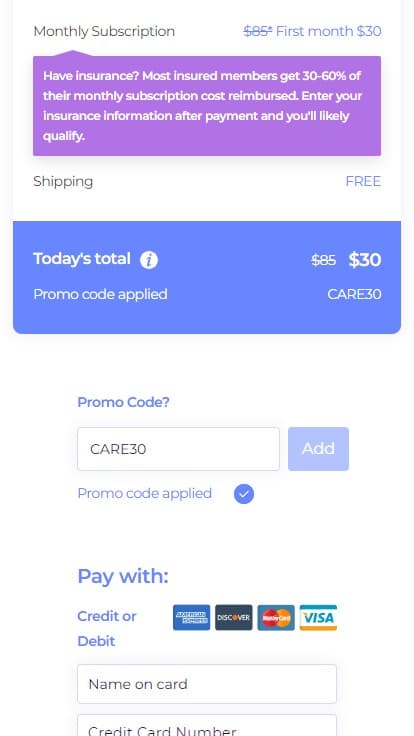
Task: Select the Visa card icon
Action: click(x=318, y=617)
